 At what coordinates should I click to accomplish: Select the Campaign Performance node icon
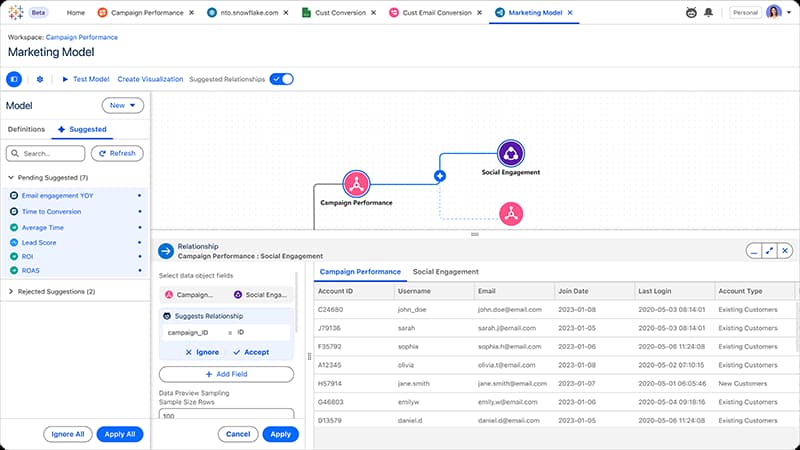coord(356,183)
